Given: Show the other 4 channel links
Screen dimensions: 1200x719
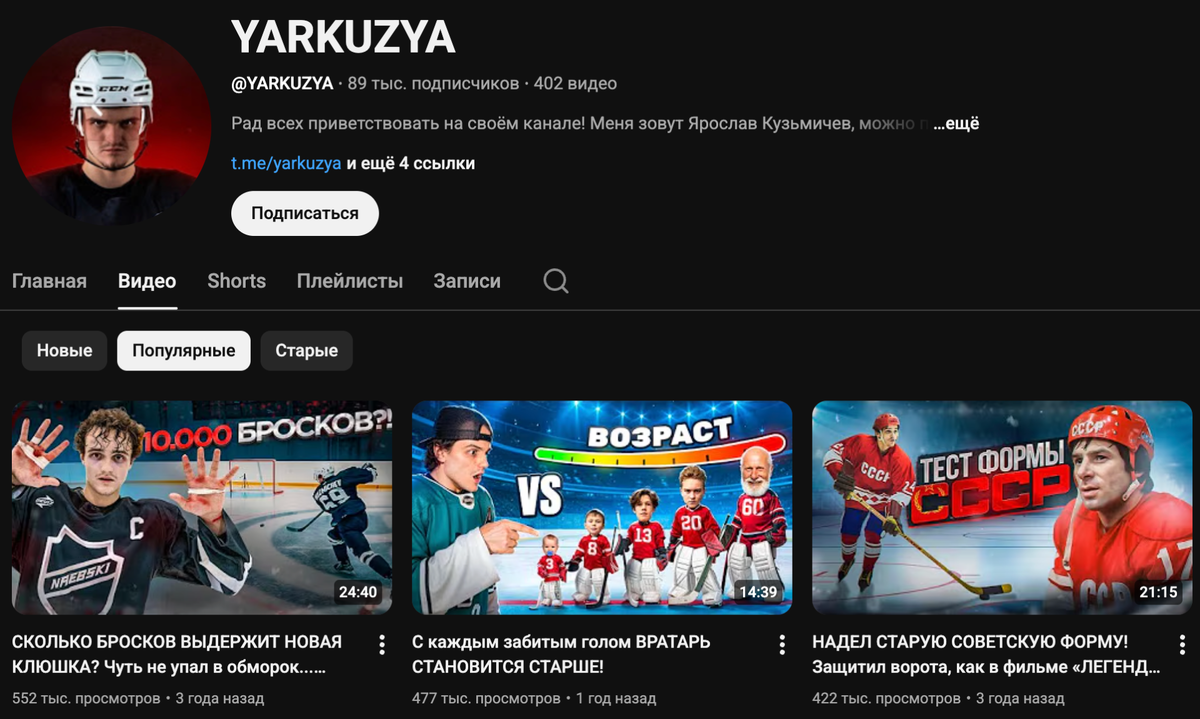Looking at the screenshot, I should pyautogui.click(x=411, y=163).
